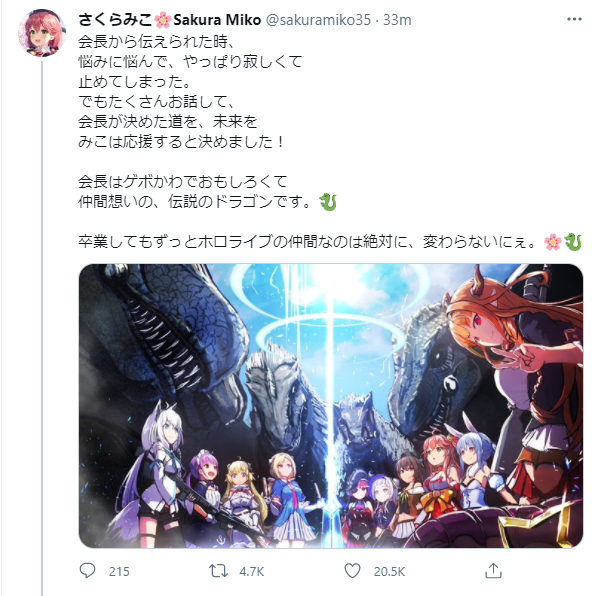
Task: Click the tweet line starting 会長から伝えられた時
Action: coord(156,42)
